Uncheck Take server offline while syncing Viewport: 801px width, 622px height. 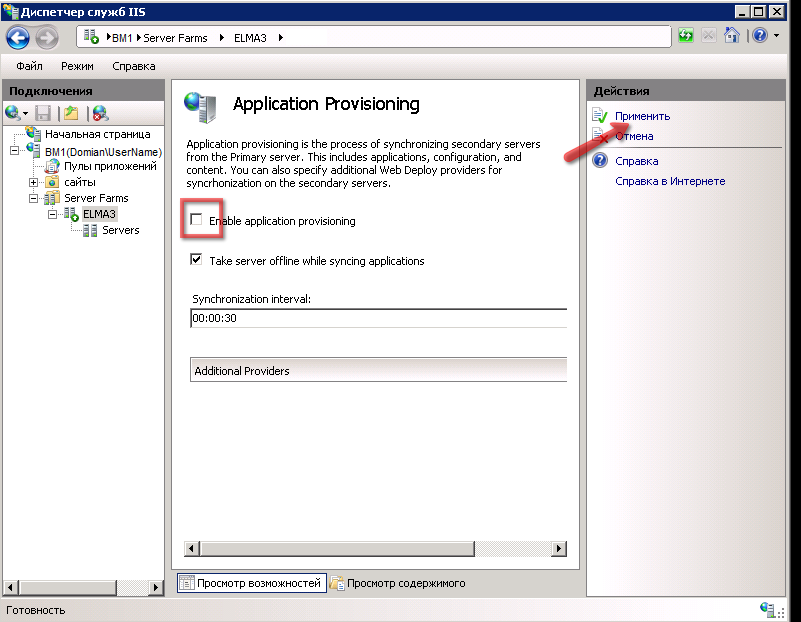tap(197, 260)
